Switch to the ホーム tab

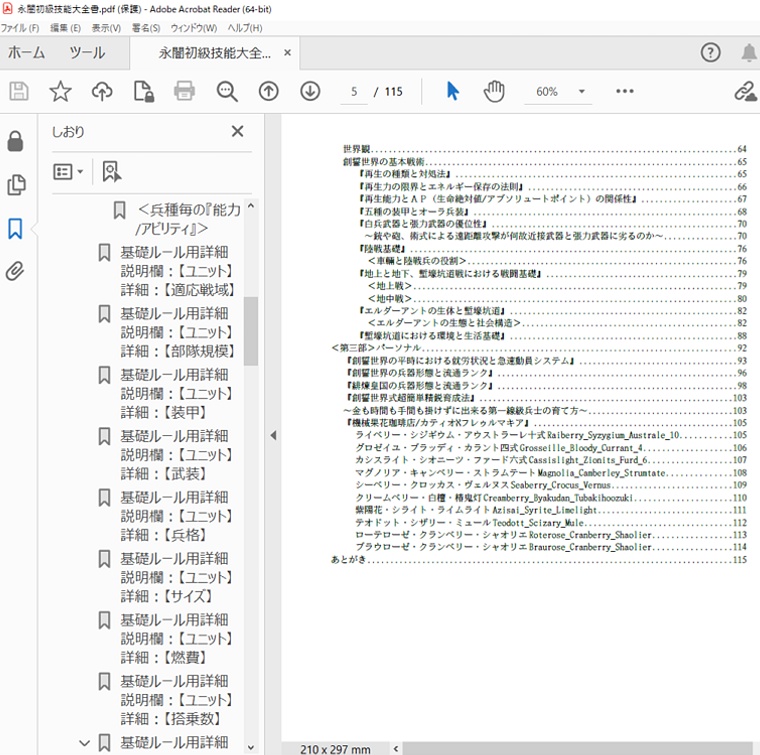[x=27, y=52]
